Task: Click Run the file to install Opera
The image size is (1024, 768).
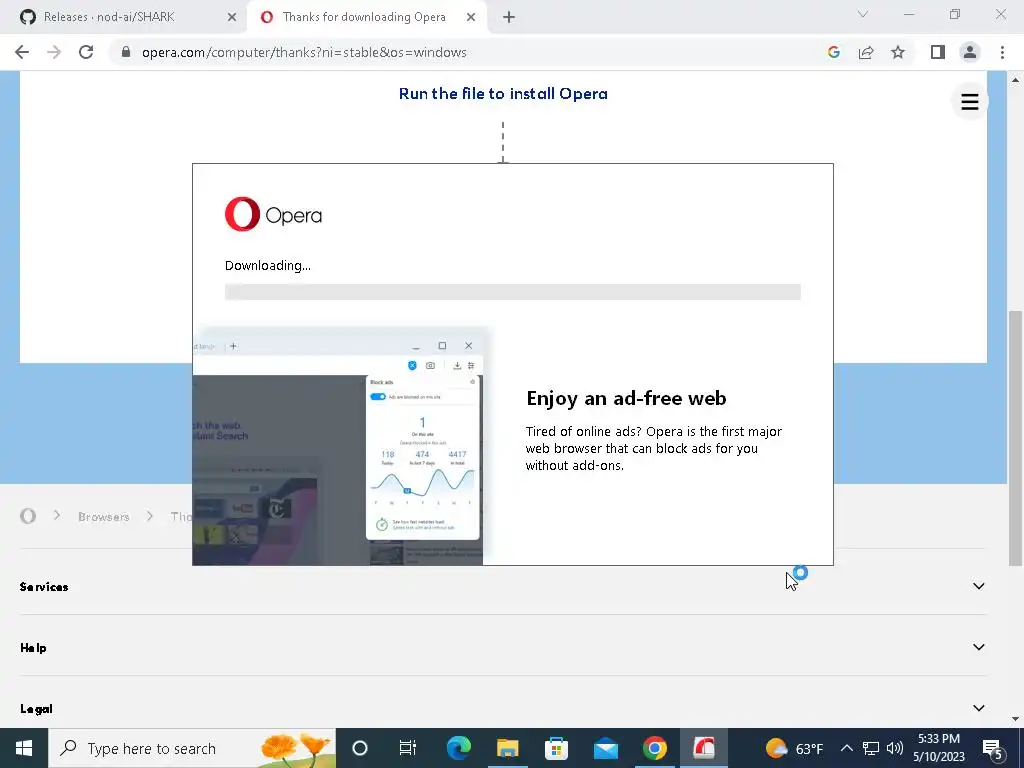Action: pyautogui.click(x=503, y=93)
